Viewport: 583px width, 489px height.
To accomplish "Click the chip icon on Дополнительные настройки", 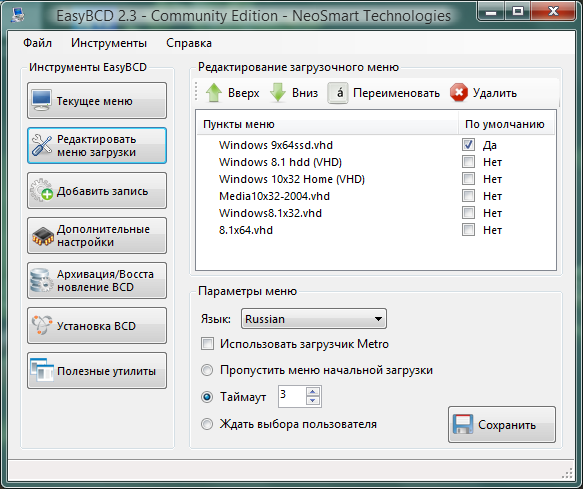I will click(43, 236).
